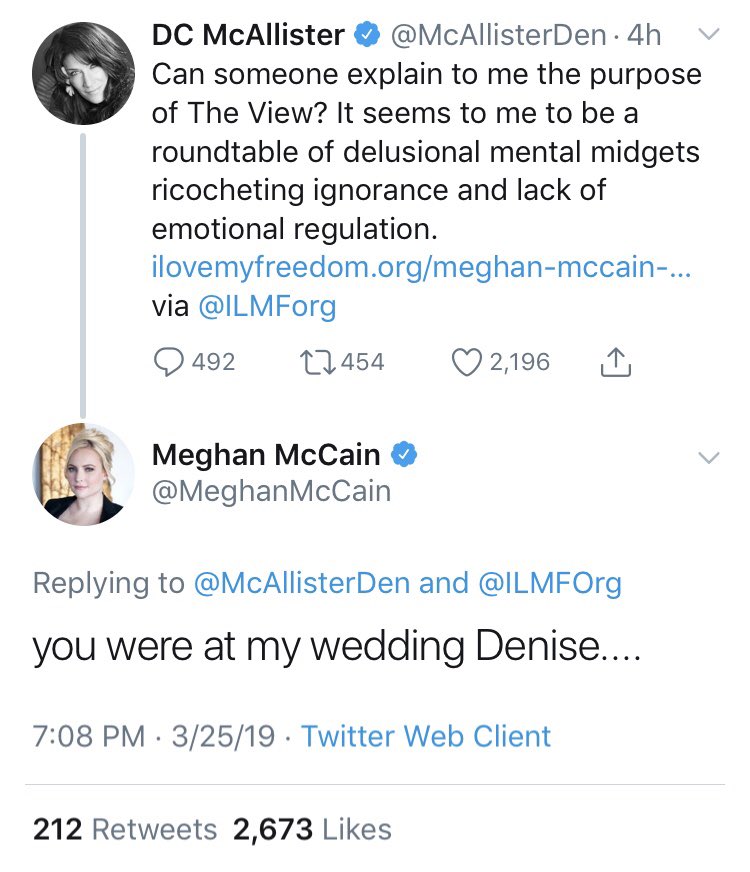750x872 pixels.
Task: Click @McAllisterDen in the Replying to line
Action: pos(303,583)
